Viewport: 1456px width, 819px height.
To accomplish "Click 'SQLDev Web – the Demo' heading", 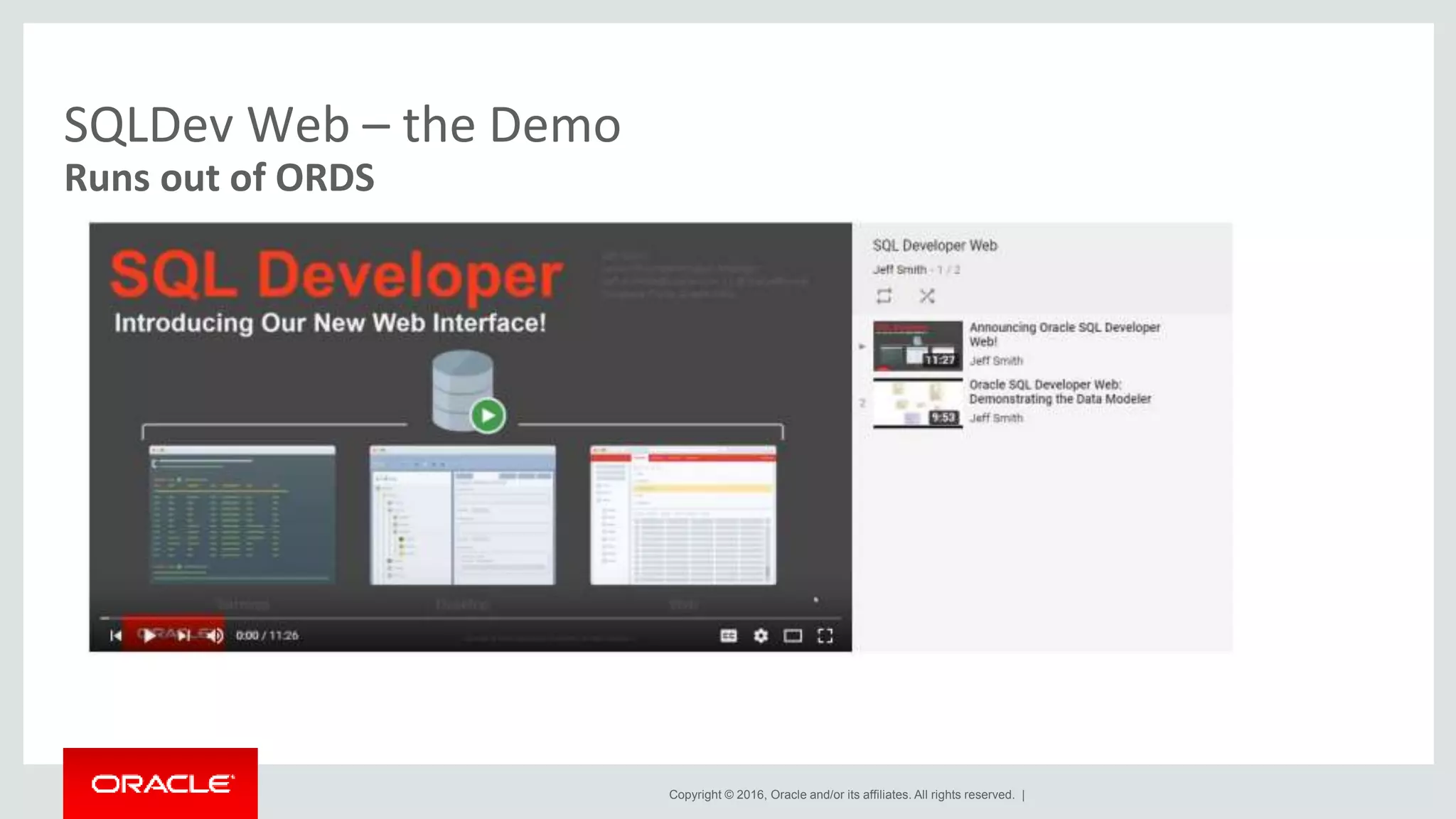I will point(342,125).
